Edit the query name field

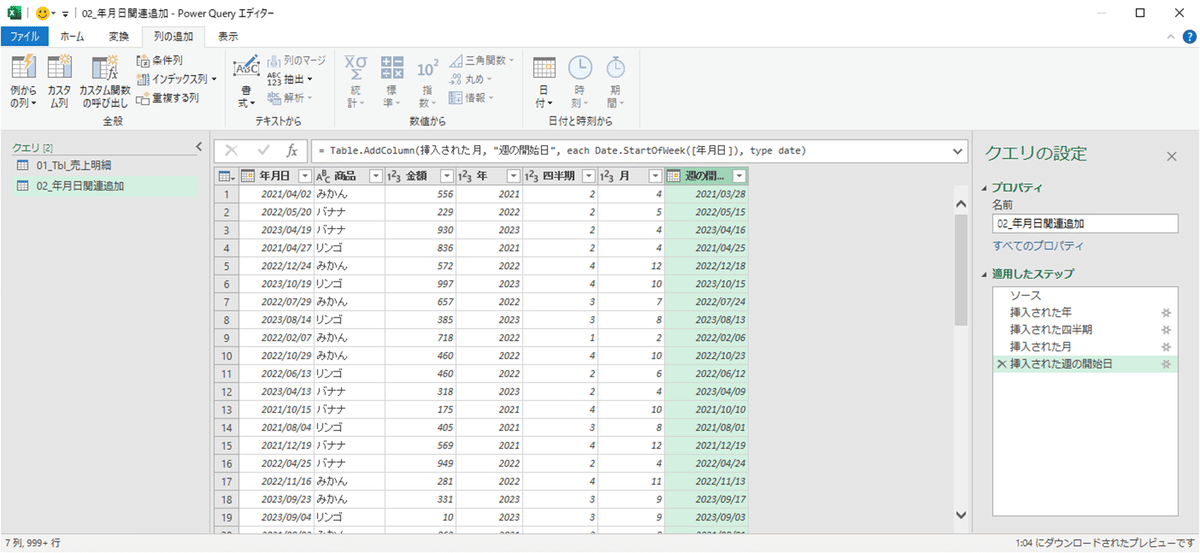(x=1085, y=224)
